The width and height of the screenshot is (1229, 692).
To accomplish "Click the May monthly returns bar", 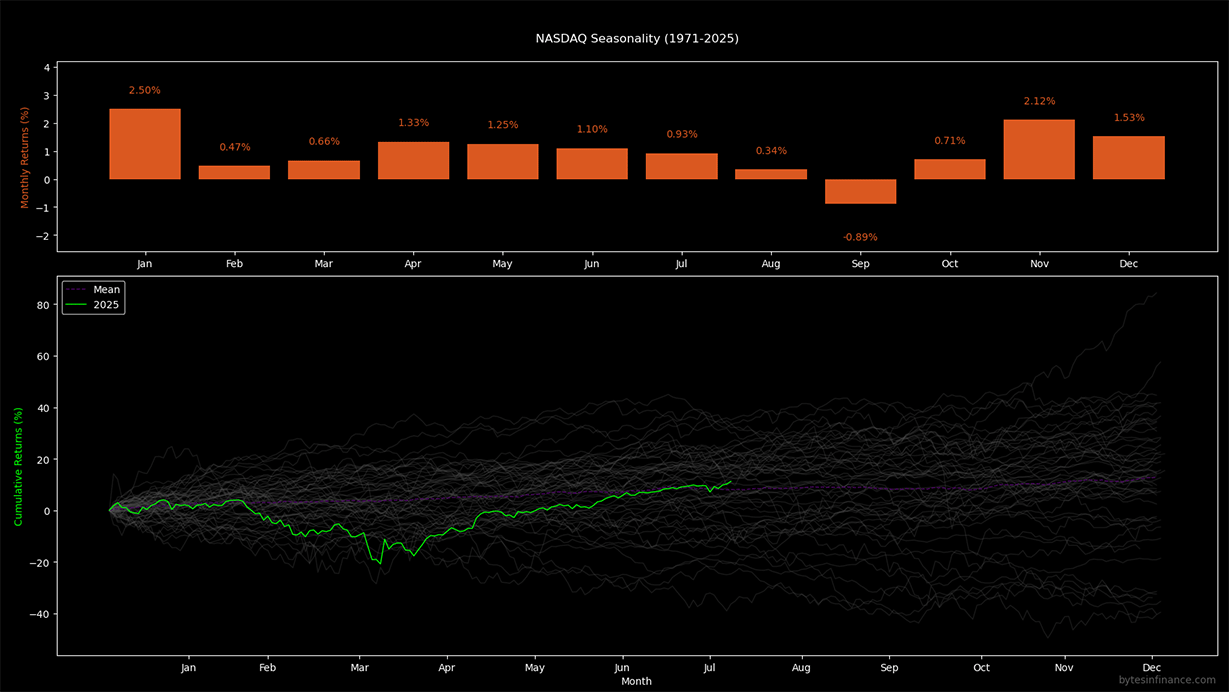I will tap(503, 162).
